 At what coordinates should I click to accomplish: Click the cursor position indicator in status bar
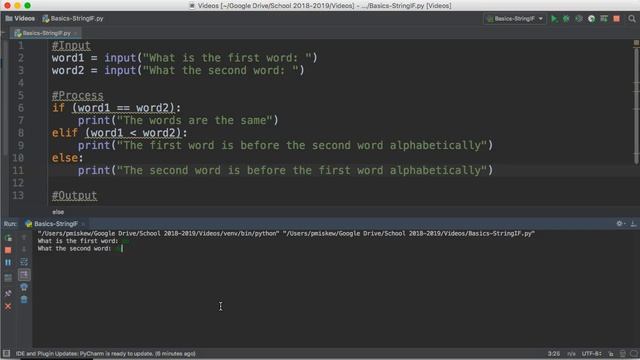pos(553,353)
